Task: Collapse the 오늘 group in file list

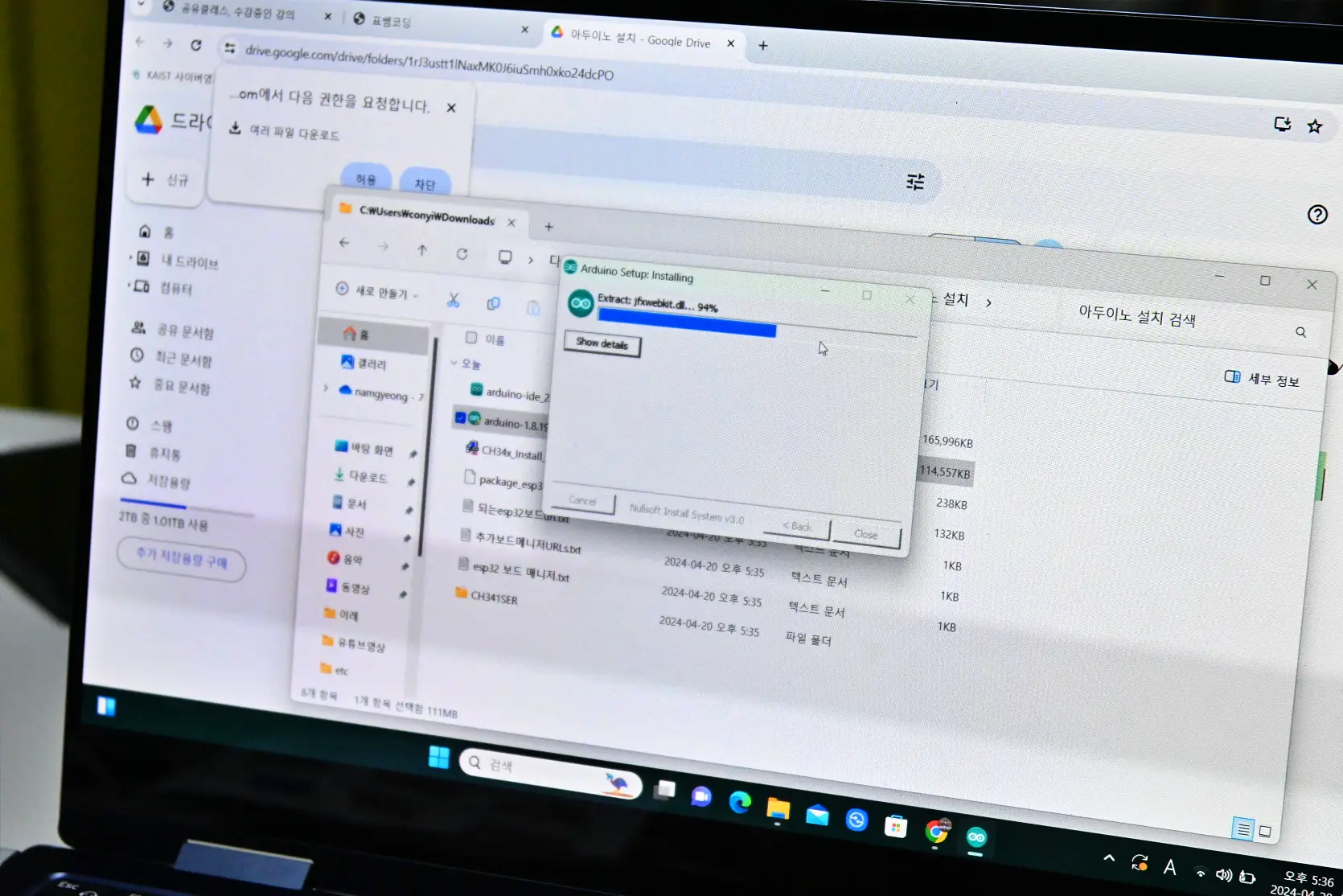Action: click(454, 363)
